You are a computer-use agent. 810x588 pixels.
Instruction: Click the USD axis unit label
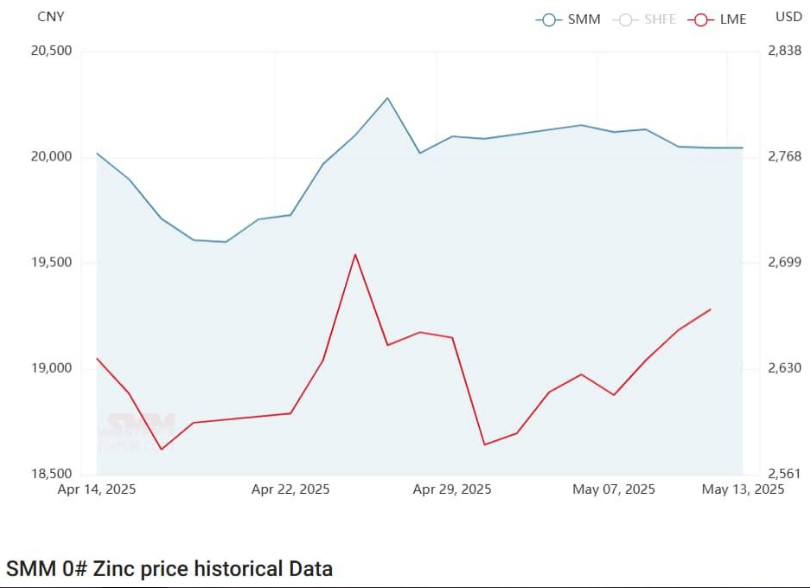coord(789,17)
